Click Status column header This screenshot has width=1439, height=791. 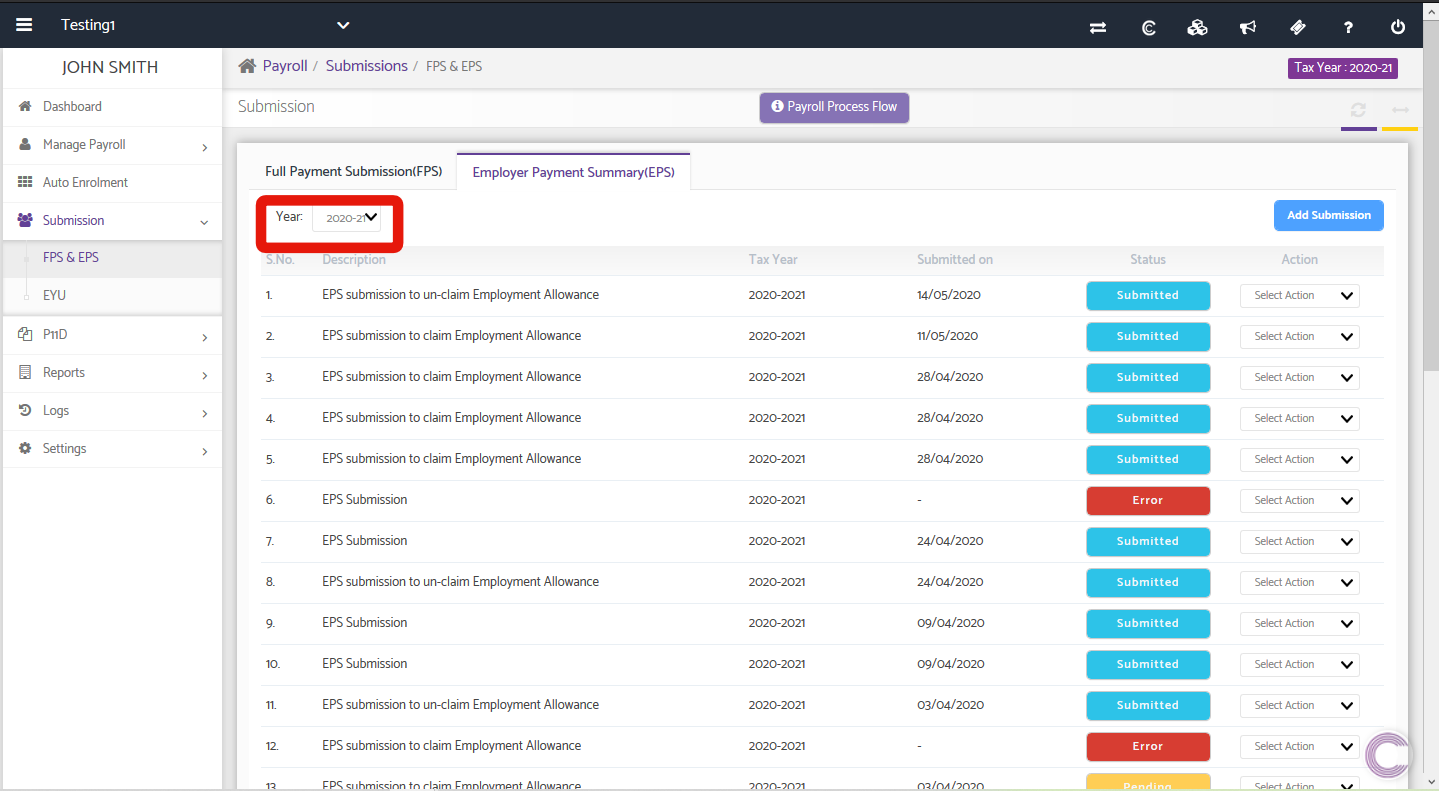coord(1148,260)
